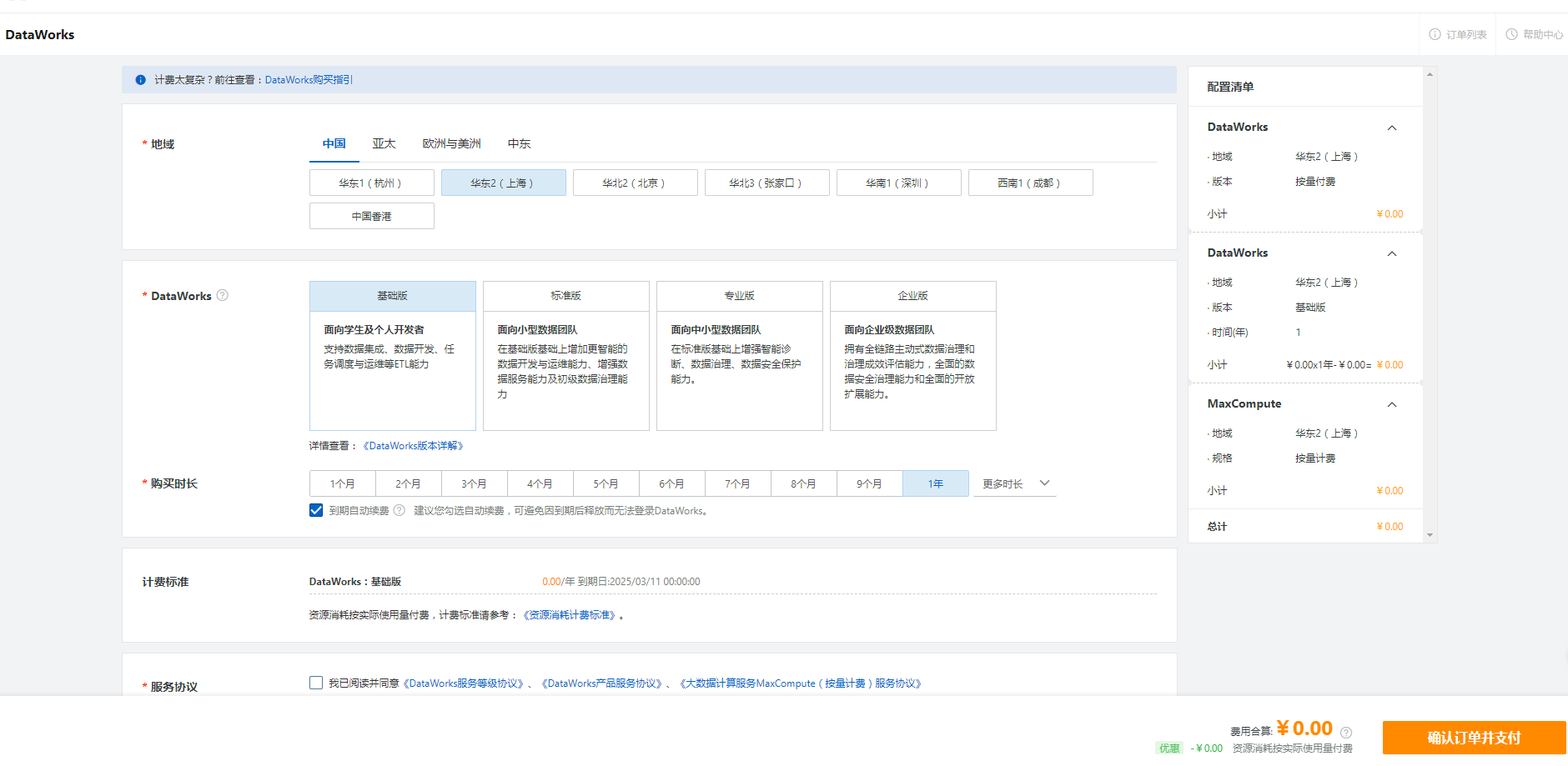Select 1个月 purchase duration
This screenshot has height=766, width=1568.
coord(343,483)
